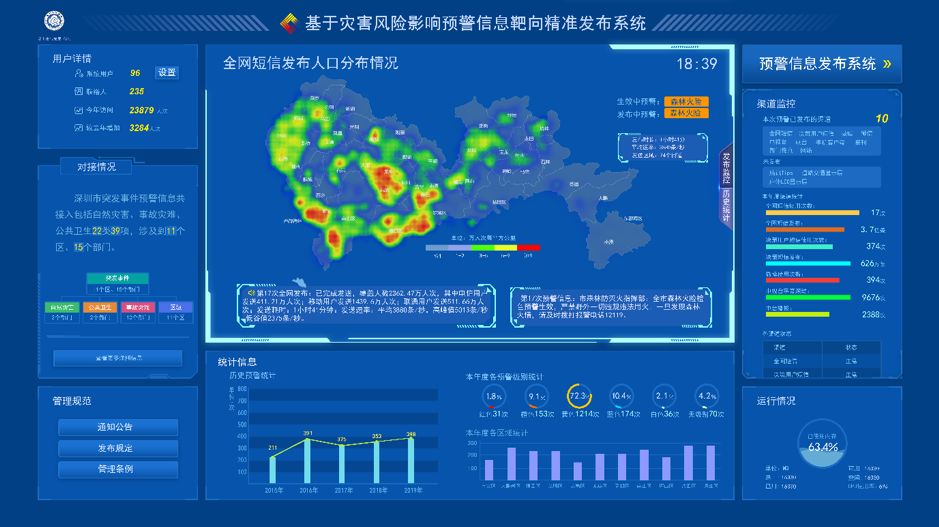Click the 2016年 bar valued 391
Image resolution: width=939 pixels, height=527 pixels.
pyautogui.click(x=307, y=461)
